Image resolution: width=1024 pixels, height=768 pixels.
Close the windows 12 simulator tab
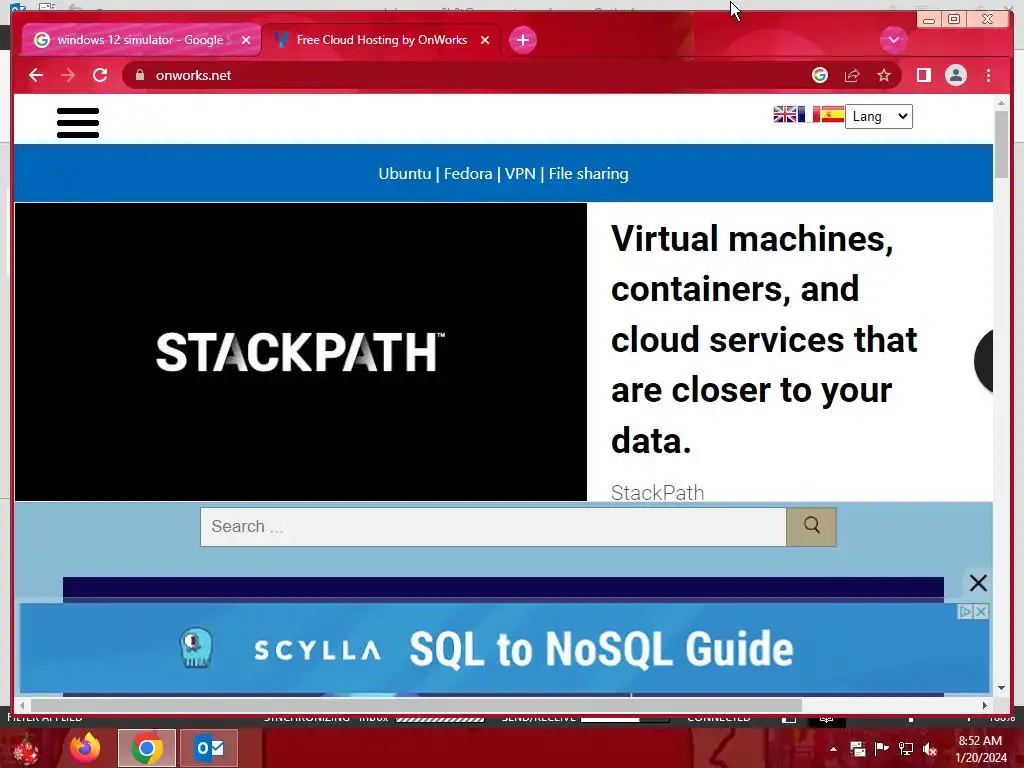(x=246, y=40)
